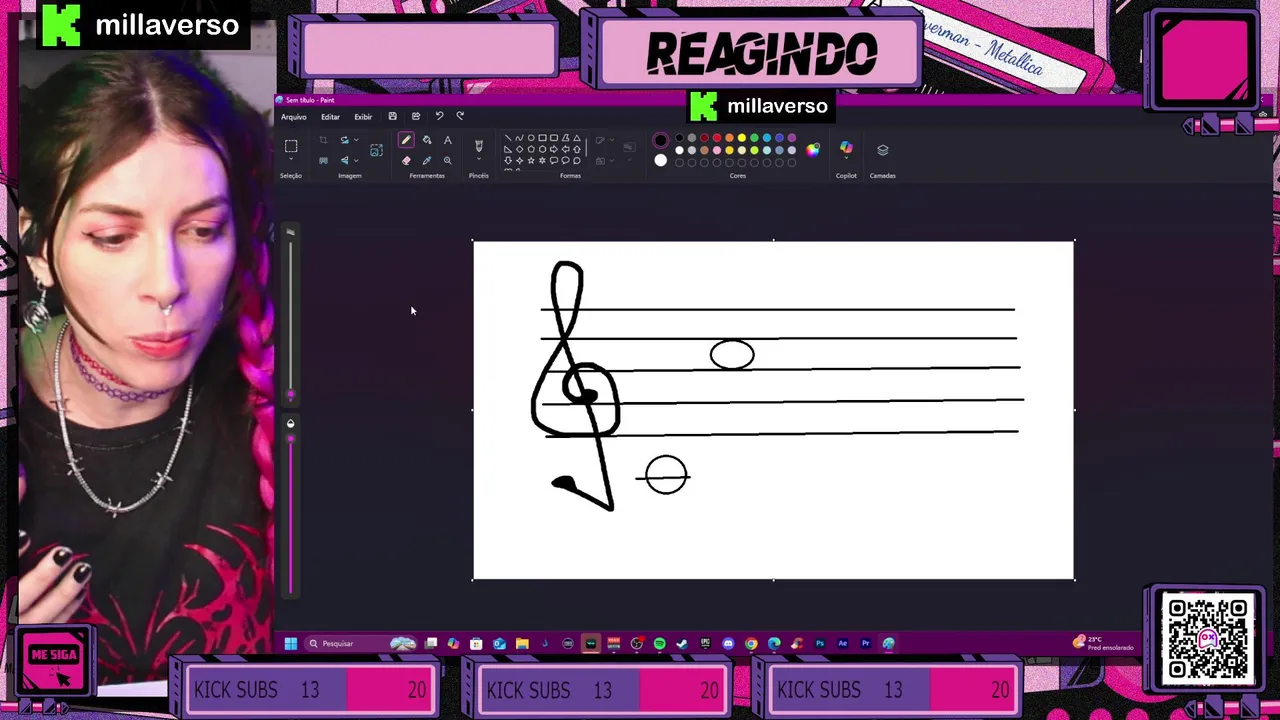This screenshot has height=720, width=1280.
Task: Pick the orange palette swatch
Action: (x=729, y=138)
